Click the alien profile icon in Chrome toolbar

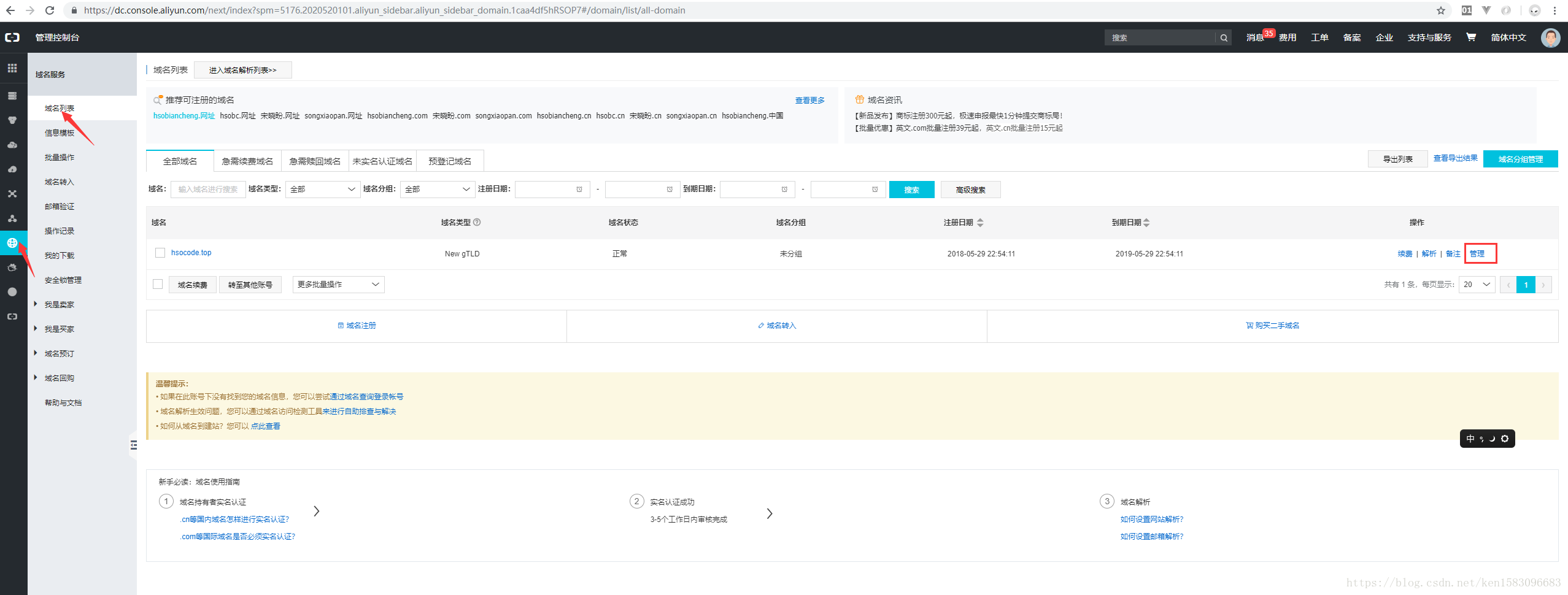[1535, 10]
